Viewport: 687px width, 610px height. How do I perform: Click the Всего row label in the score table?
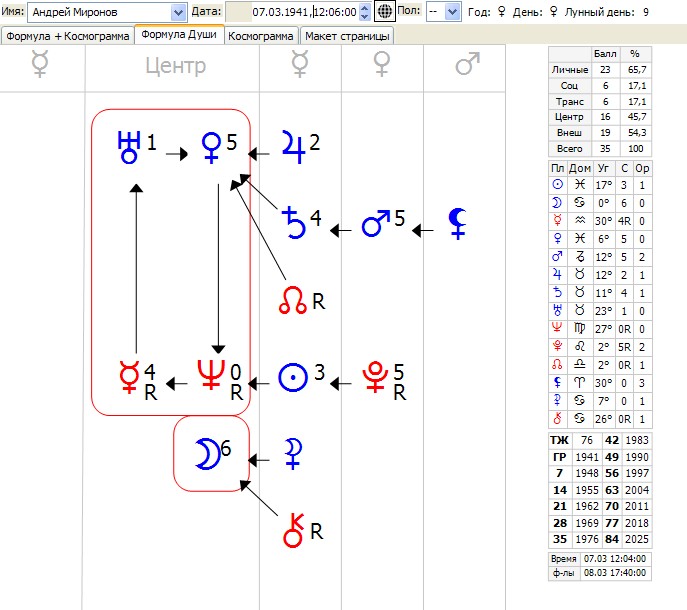(570, 149)
